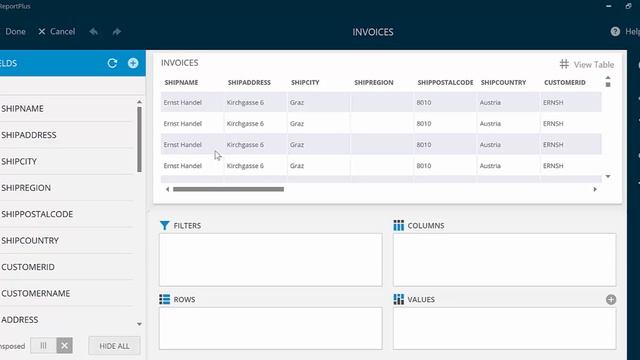Click table vertical scroll down arrow

608,176
